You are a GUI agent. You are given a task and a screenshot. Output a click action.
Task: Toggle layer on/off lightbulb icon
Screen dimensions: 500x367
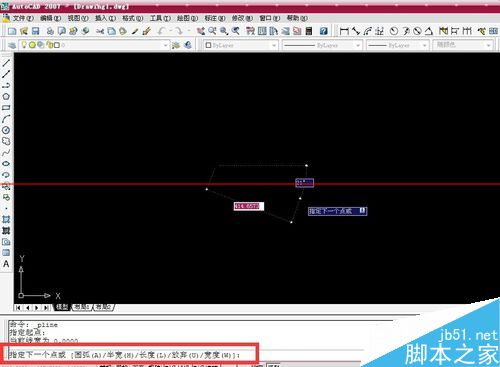point(24,45)
